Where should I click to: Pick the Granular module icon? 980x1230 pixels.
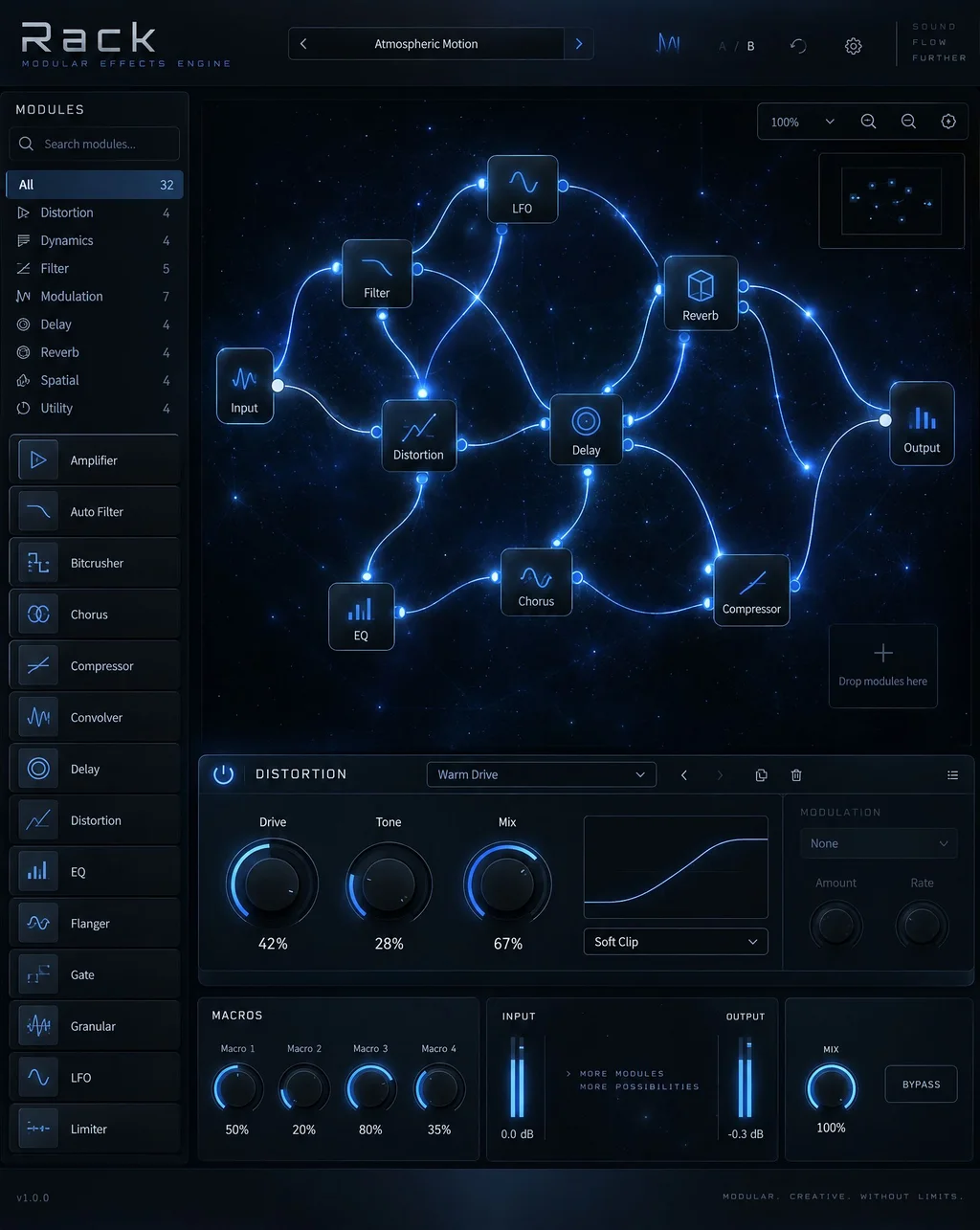[x=38, y=1026]
